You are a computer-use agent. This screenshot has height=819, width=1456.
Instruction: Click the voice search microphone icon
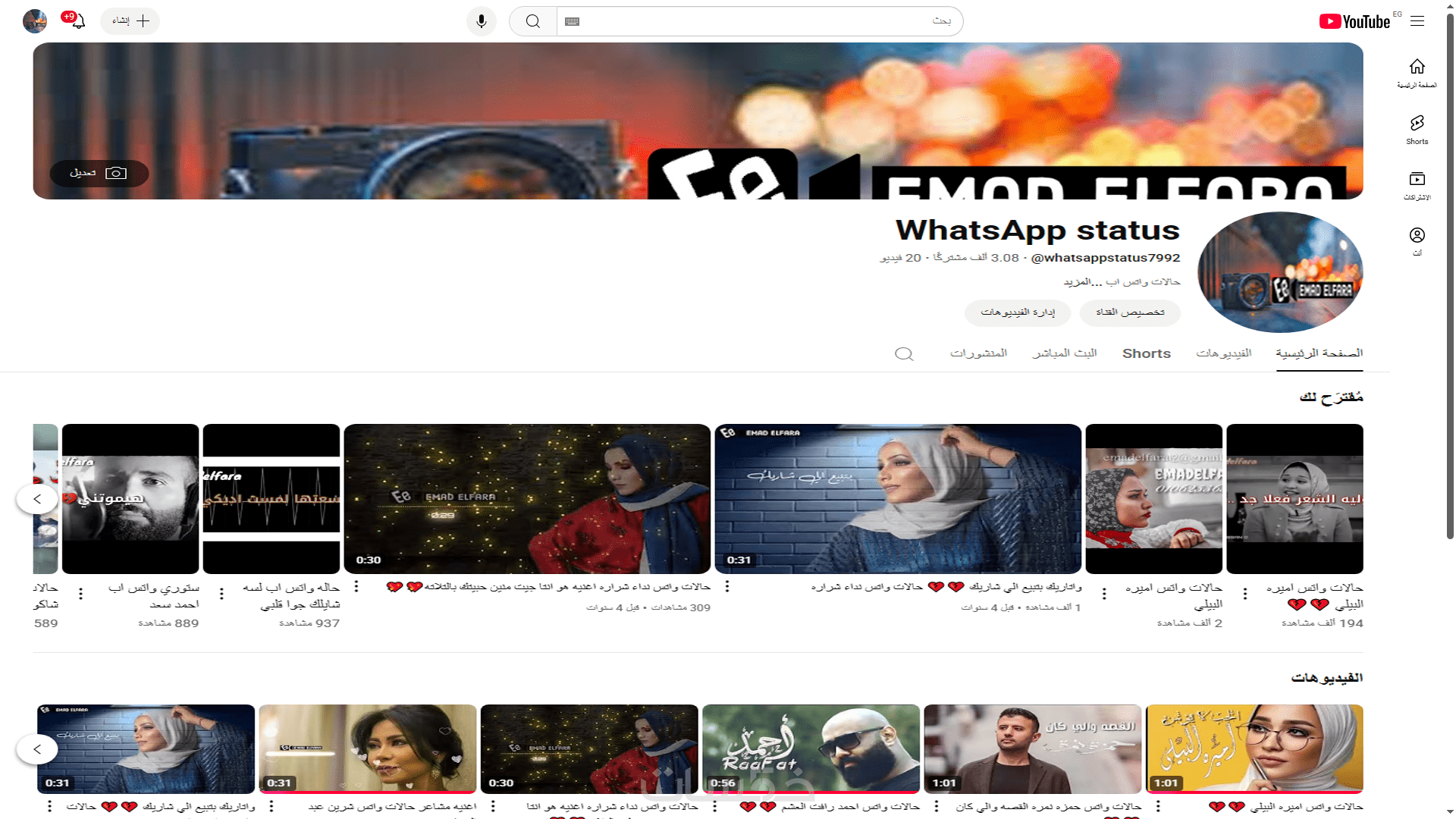coord(481,21)
